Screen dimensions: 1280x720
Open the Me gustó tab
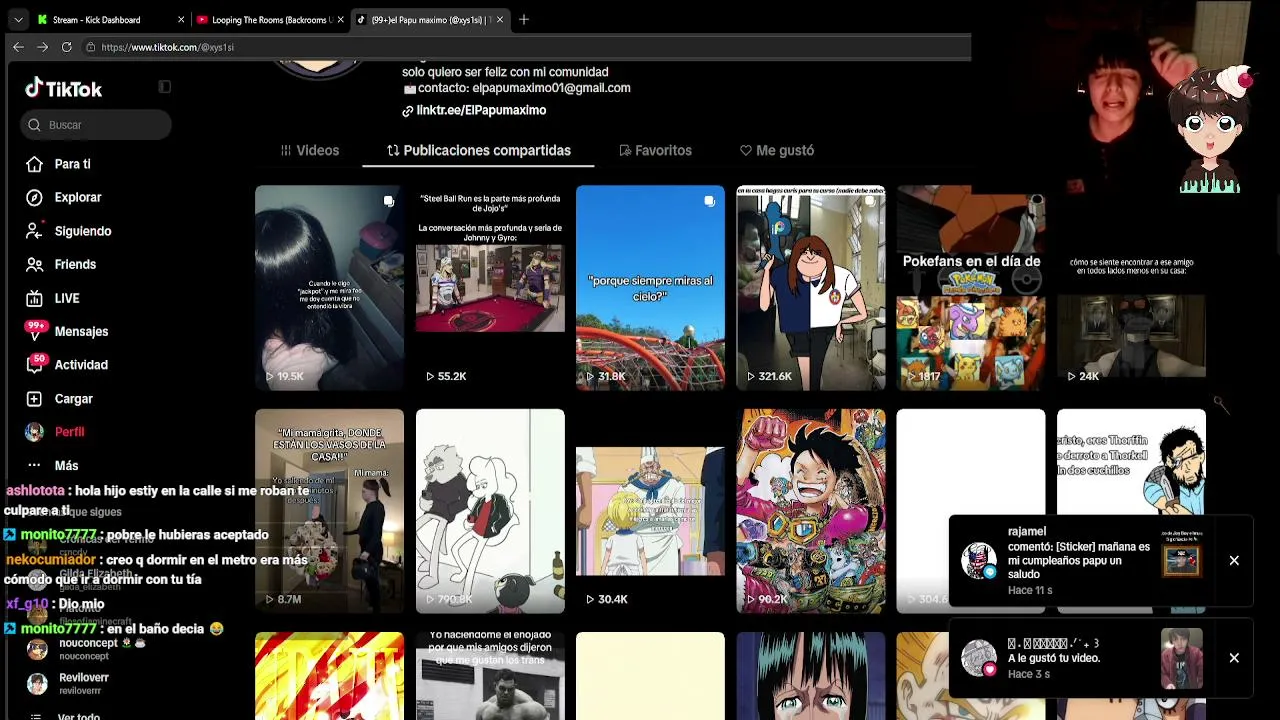coord(777,150)
